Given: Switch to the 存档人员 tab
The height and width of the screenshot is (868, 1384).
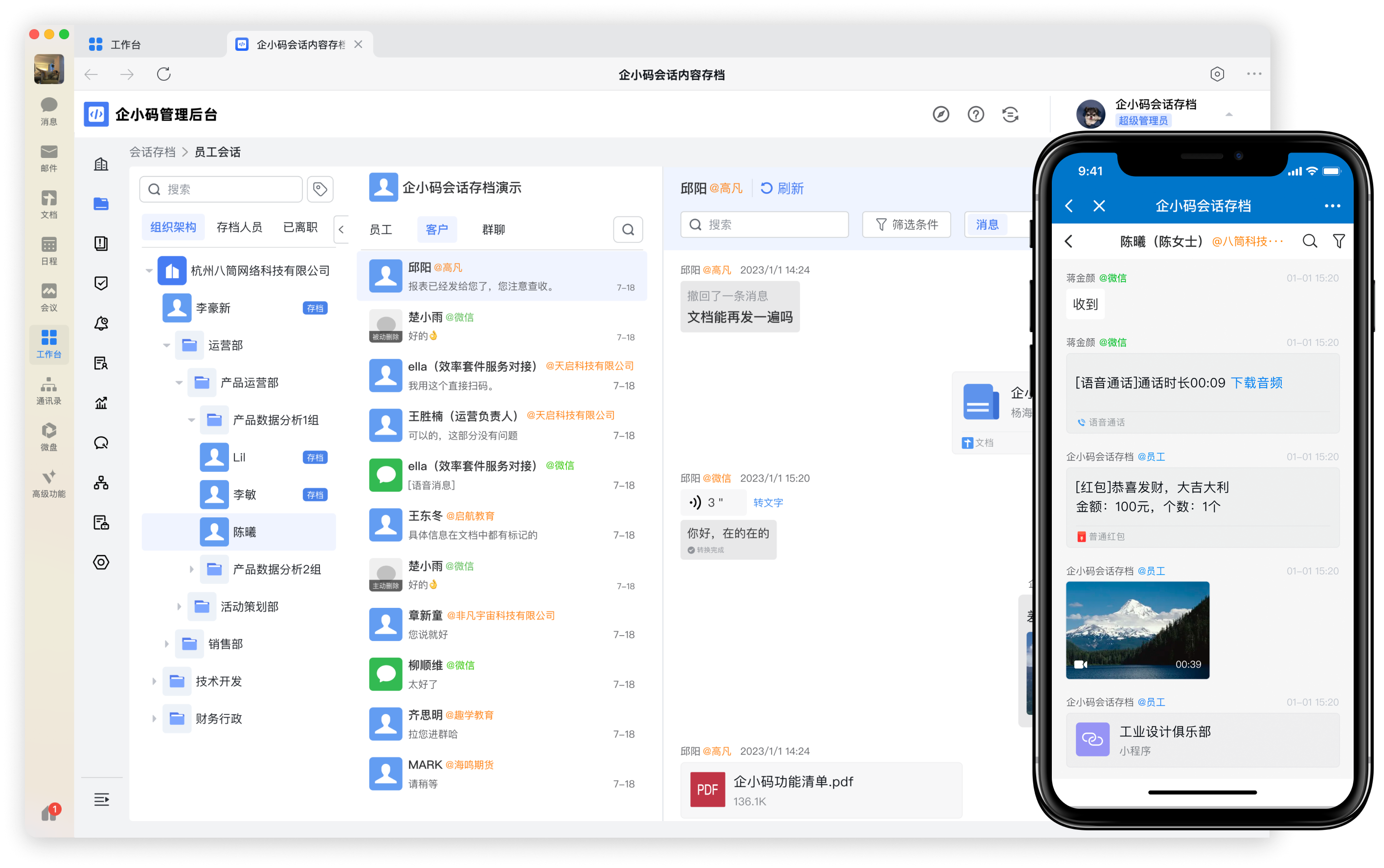Looking at the screenshot, I should (239, 227).
